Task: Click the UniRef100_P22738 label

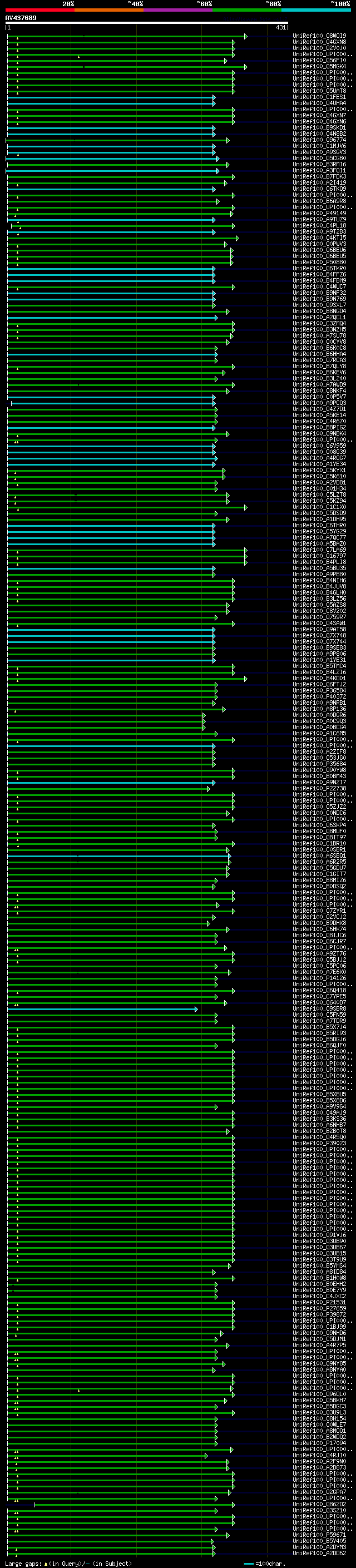Action: (319, 788)
